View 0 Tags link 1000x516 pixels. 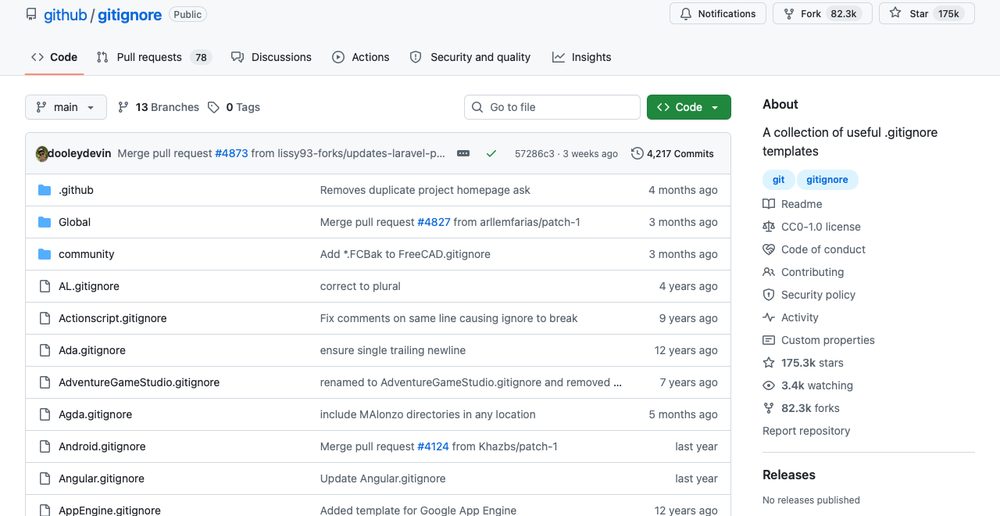pyautogui.click(x=234, y=107)
